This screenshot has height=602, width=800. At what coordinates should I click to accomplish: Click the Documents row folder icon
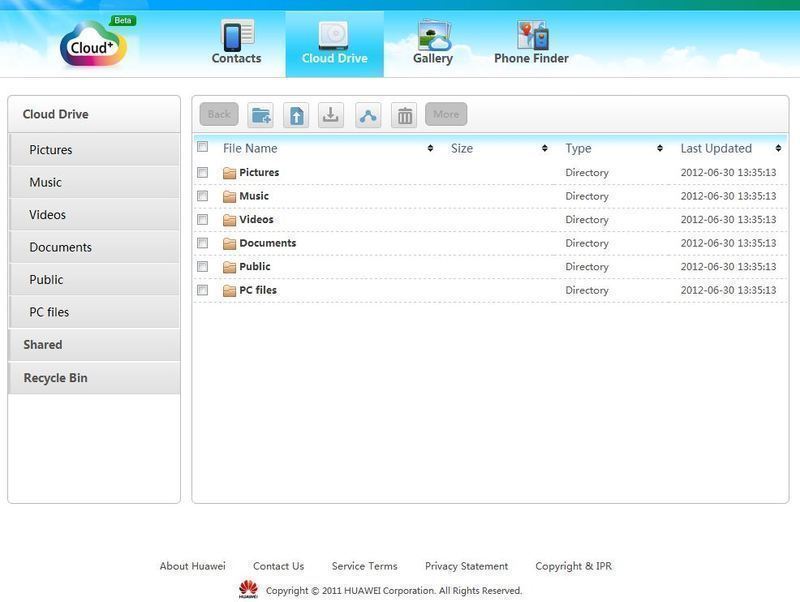tap(230, 243)
